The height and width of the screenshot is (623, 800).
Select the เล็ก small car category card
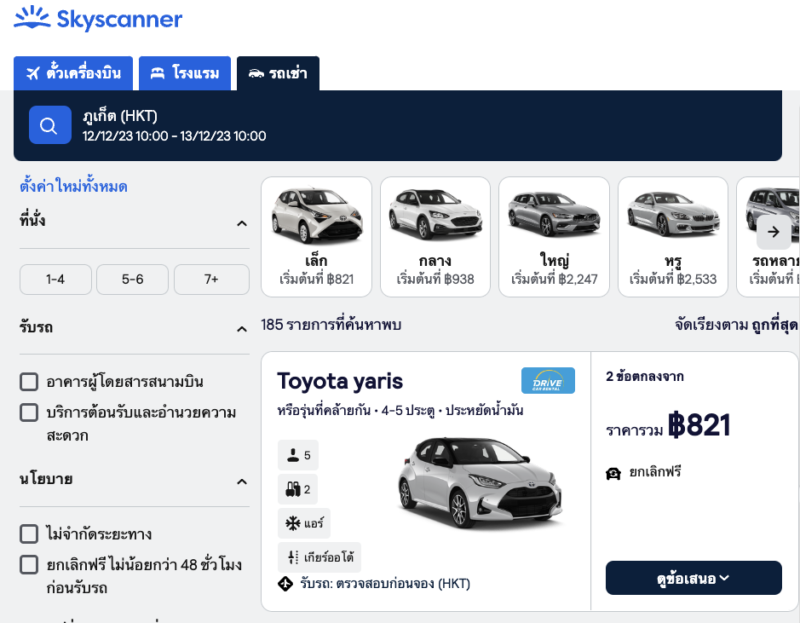point(316,237)
